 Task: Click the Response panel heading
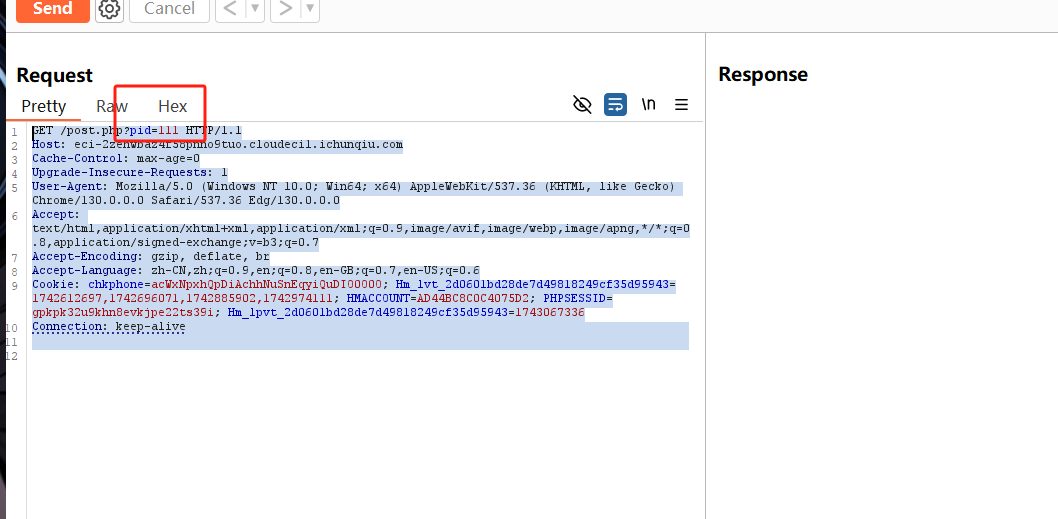(x=762, y=75)
